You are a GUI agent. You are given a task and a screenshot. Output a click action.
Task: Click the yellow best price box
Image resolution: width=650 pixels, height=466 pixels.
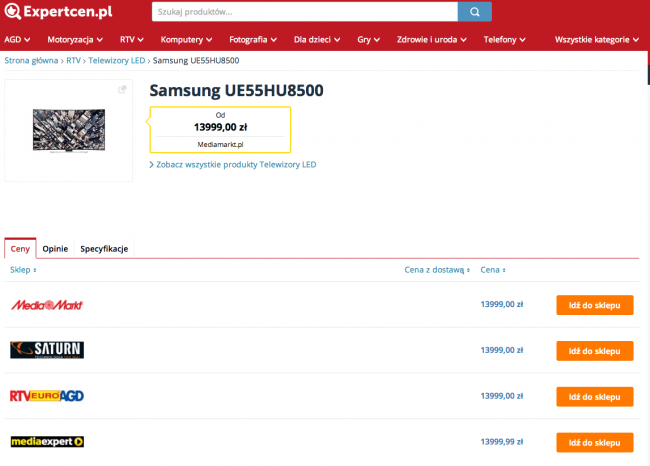(220, 129)
